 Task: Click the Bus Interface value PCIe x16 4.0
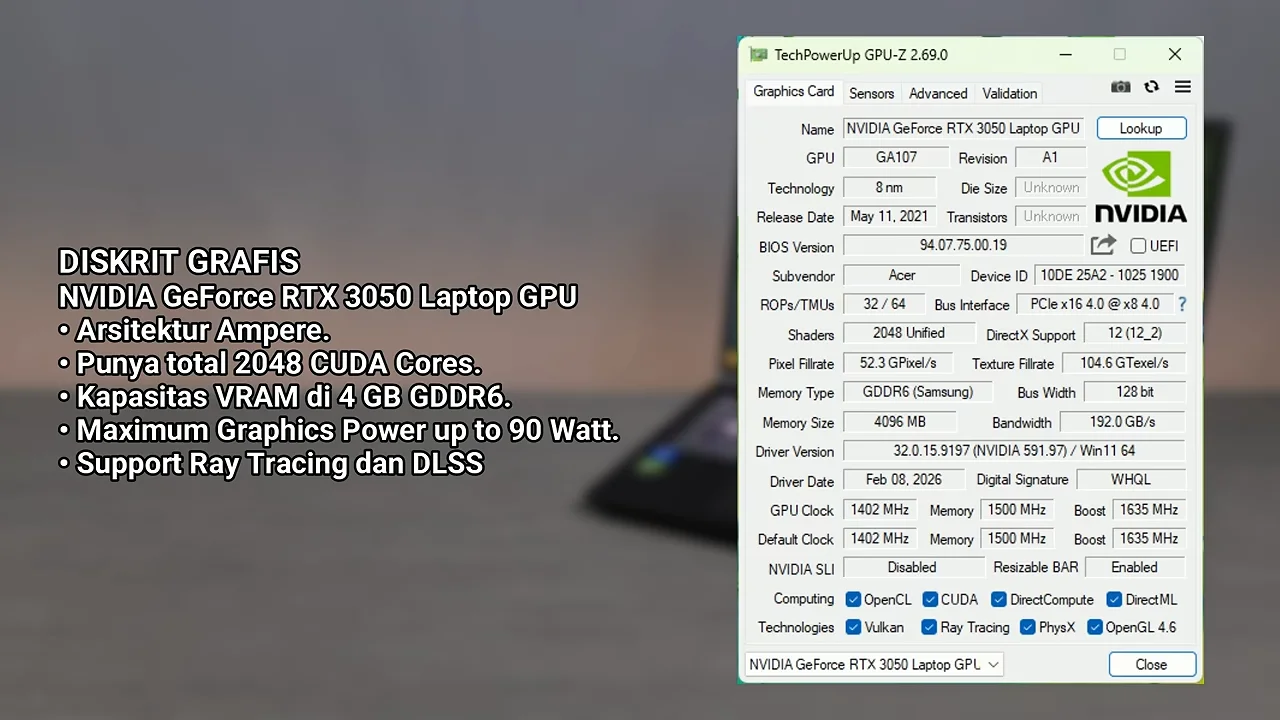click(x=1095, y=304)
